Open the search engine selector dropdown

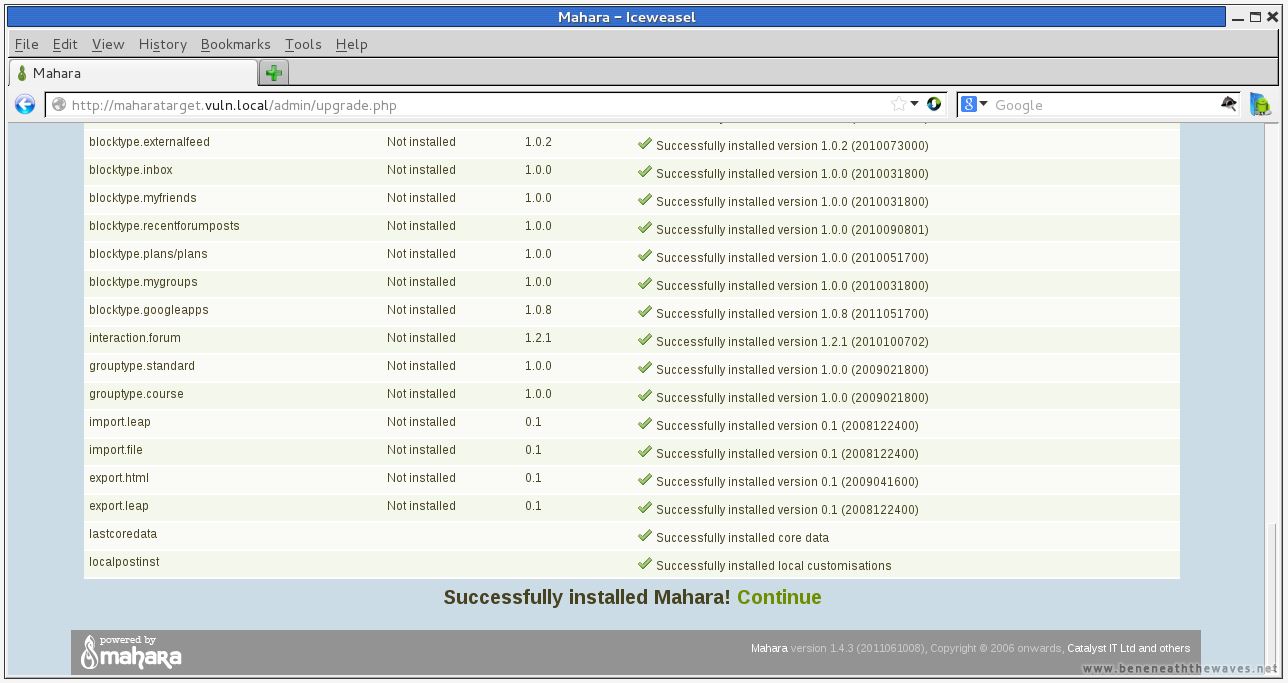pos(983,104)
